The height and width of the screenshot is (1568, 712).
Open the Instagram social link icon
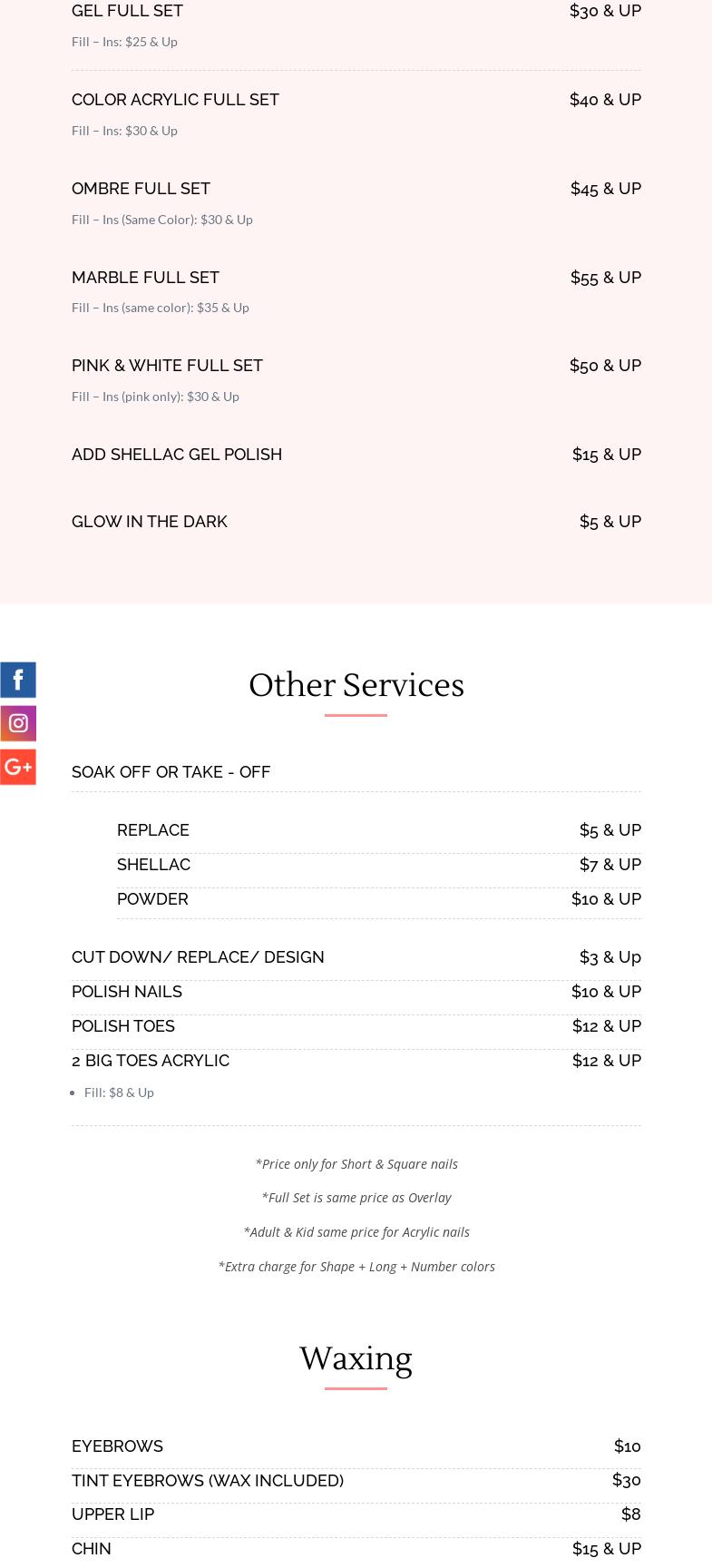pyautogui.click(x=18, y=723)
